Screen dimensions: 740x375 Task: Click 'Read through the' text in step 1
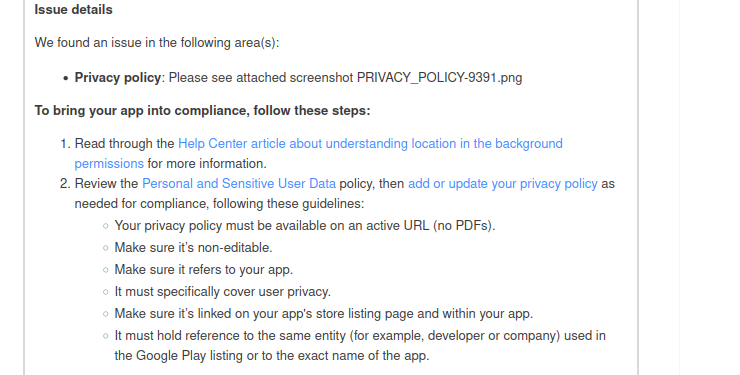pos(125,143)
